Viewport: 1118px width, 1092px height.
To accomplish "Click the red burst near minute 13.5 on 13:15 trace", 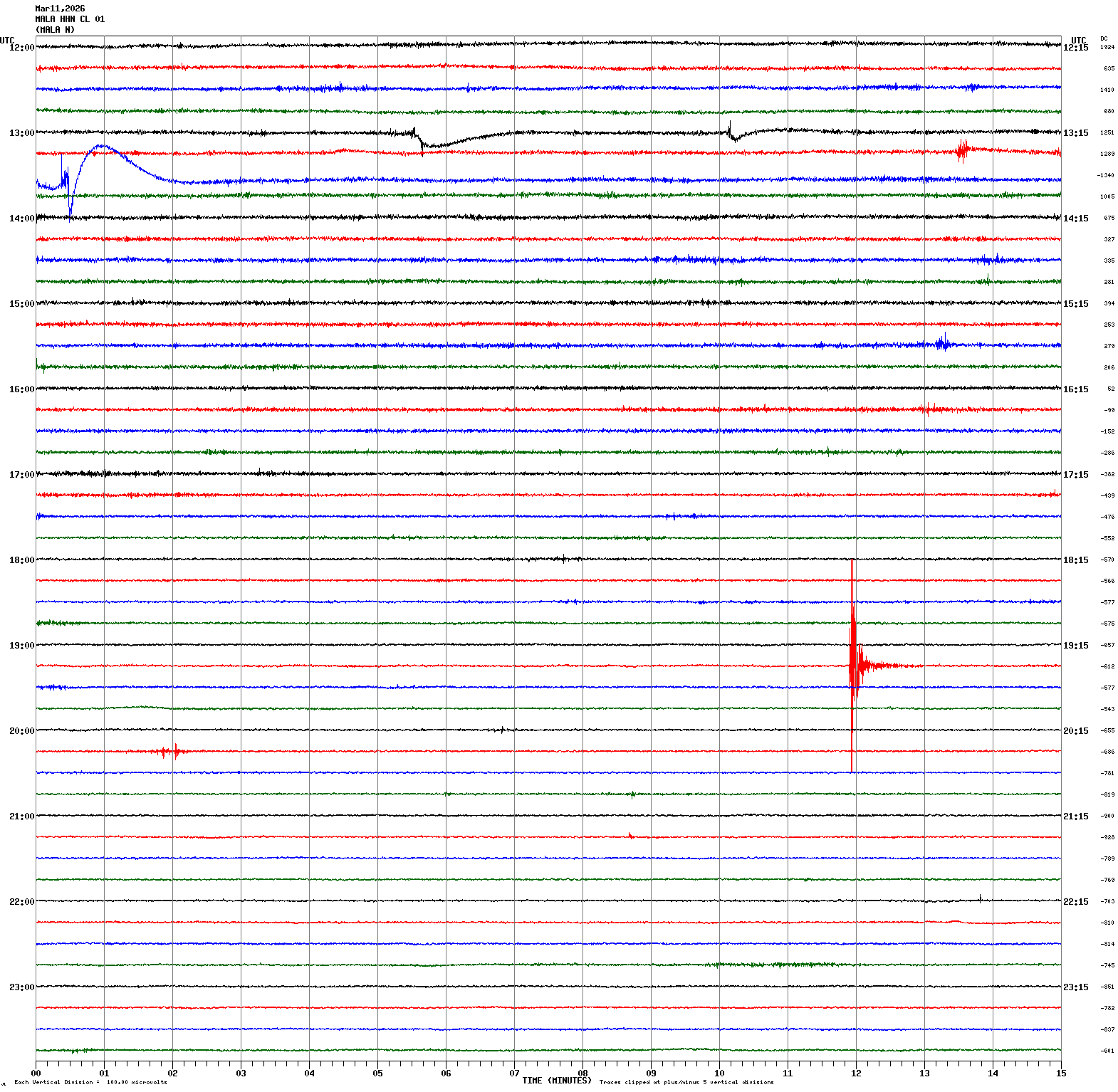I will pos(963,150).
